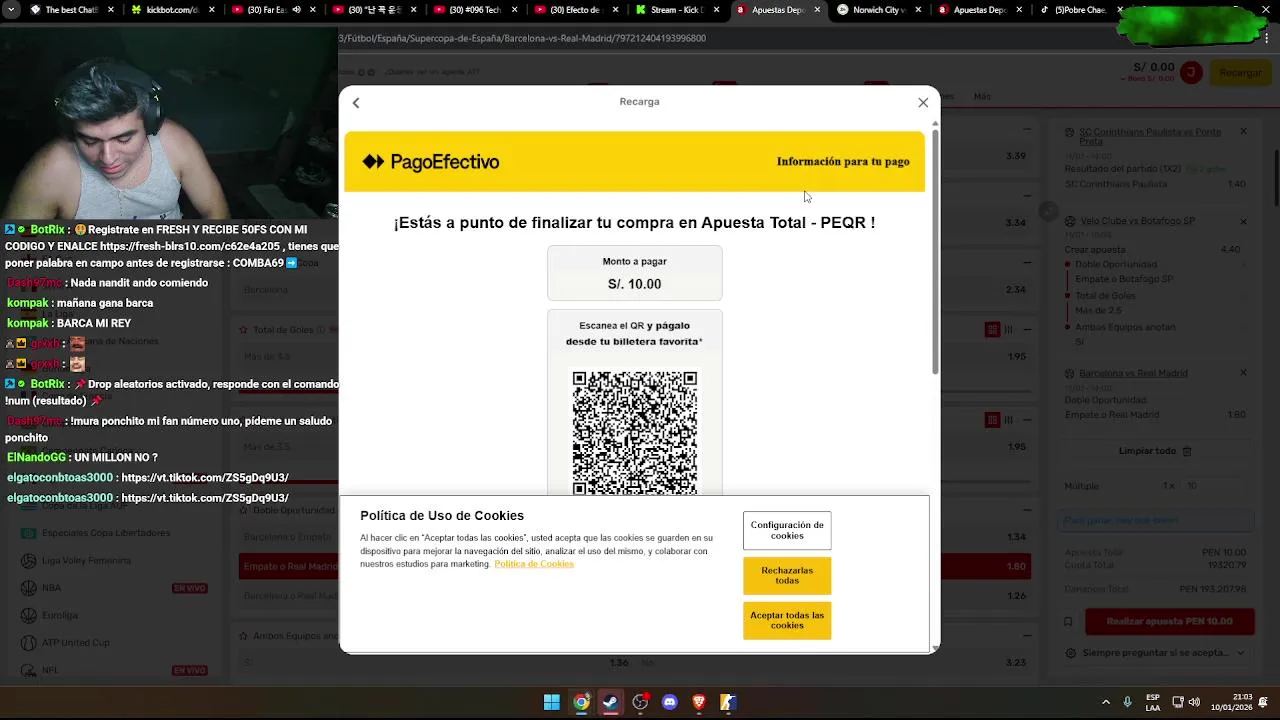The image size is (1280, 720).
Task: Expand 'Siempre preguntar si se acepta' dropdown
Action: point(1155,653)
